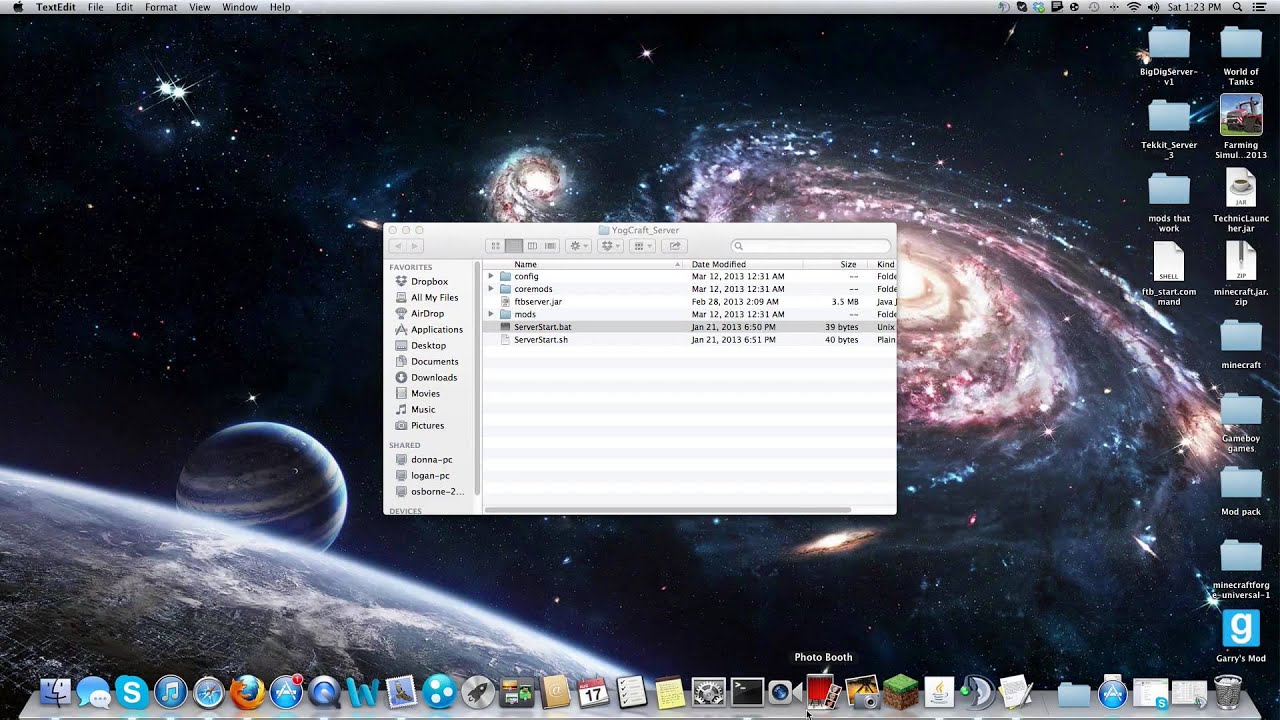Select shared computer donna-pc in sidebar
The image size is (1280, 720).
(x=431, y=460)
